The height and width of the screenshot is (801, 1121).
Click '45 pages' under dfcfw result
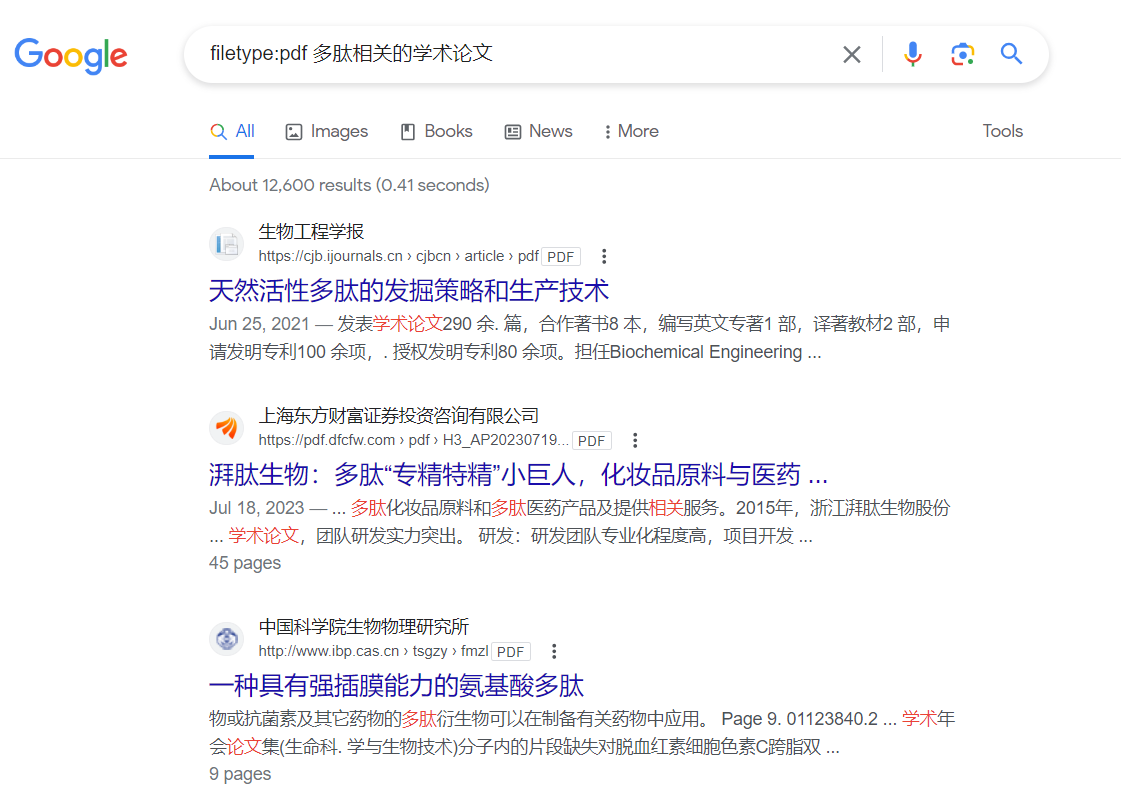click(x=245, y=563)
